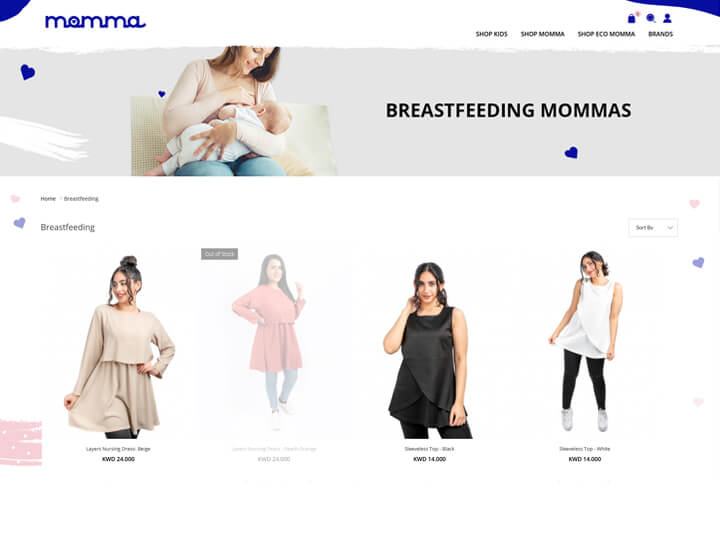
Task: Click the momma logo
Action: [x=95, y=21]
